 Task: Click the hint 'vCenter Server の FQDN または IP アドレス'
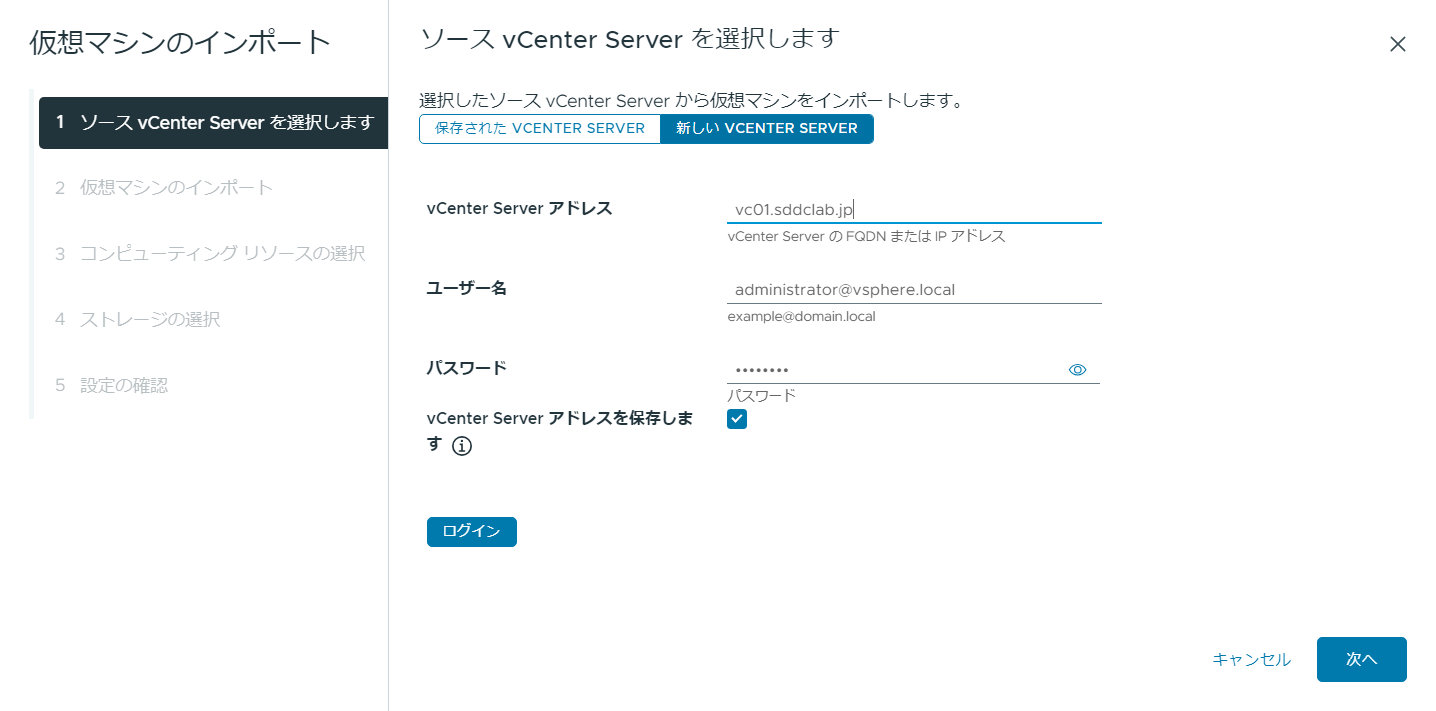point(866,237)
